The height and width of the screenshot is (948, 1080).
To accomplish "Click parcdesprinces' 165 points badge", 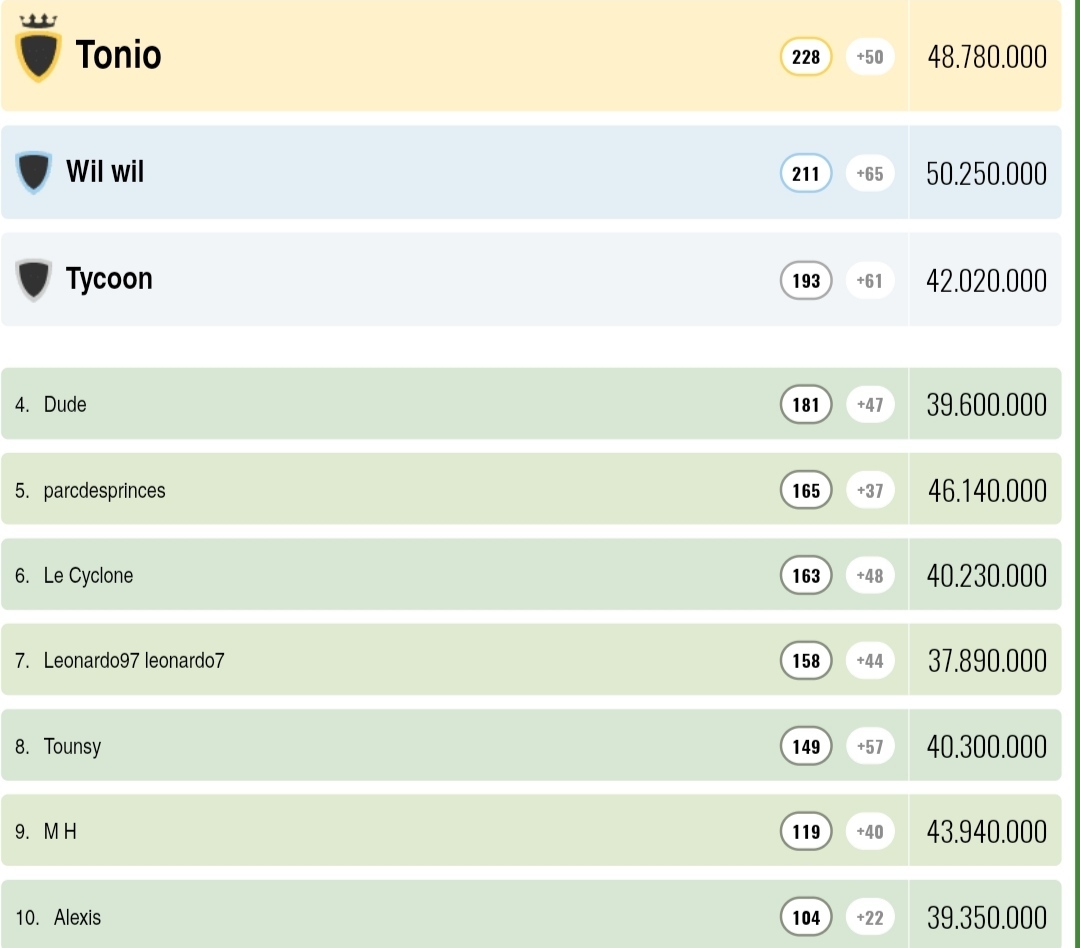I will click(806, 491).
